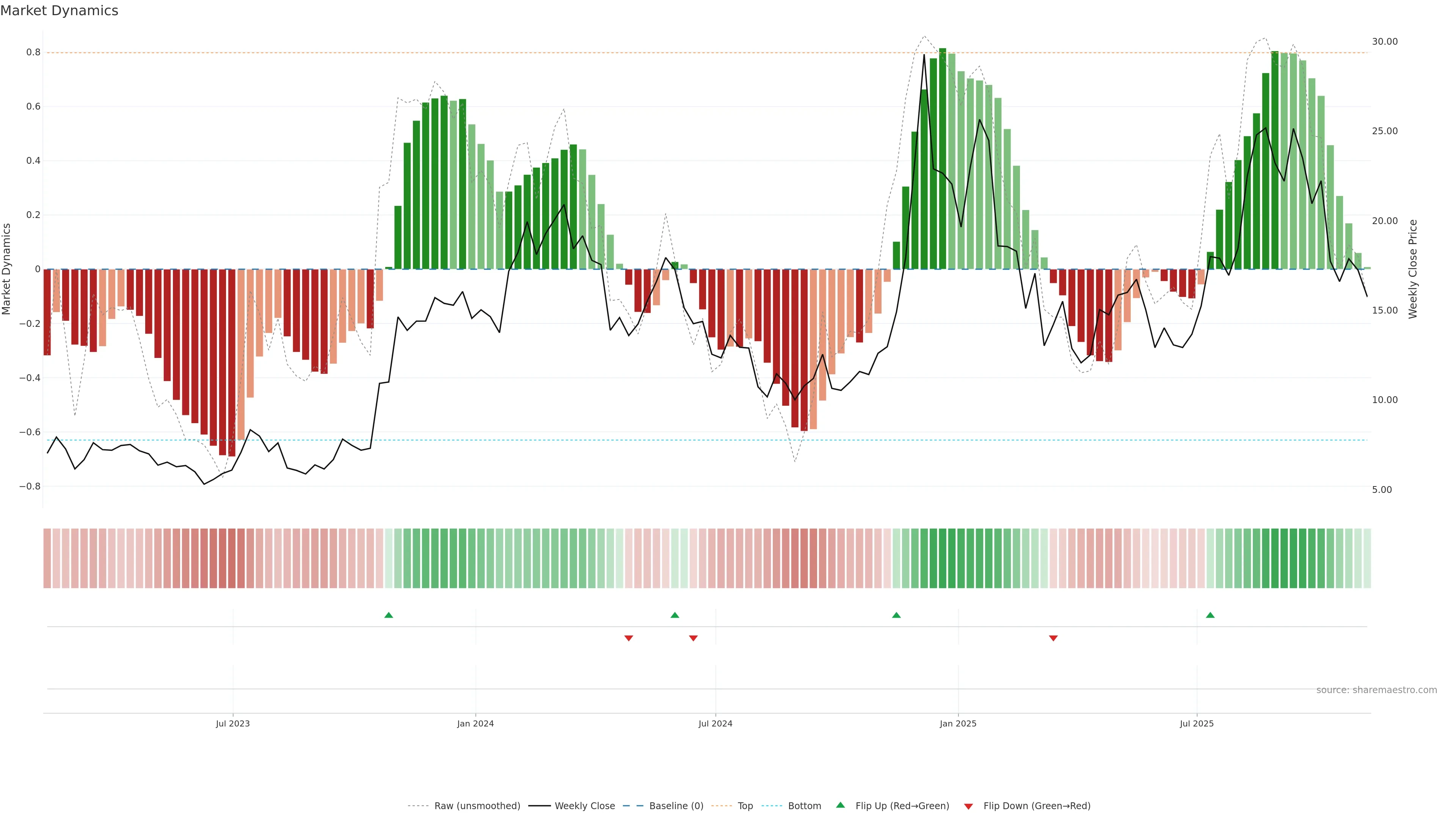
Task: Click the second green Flip Up triangle marker
Action: point(674,615)
